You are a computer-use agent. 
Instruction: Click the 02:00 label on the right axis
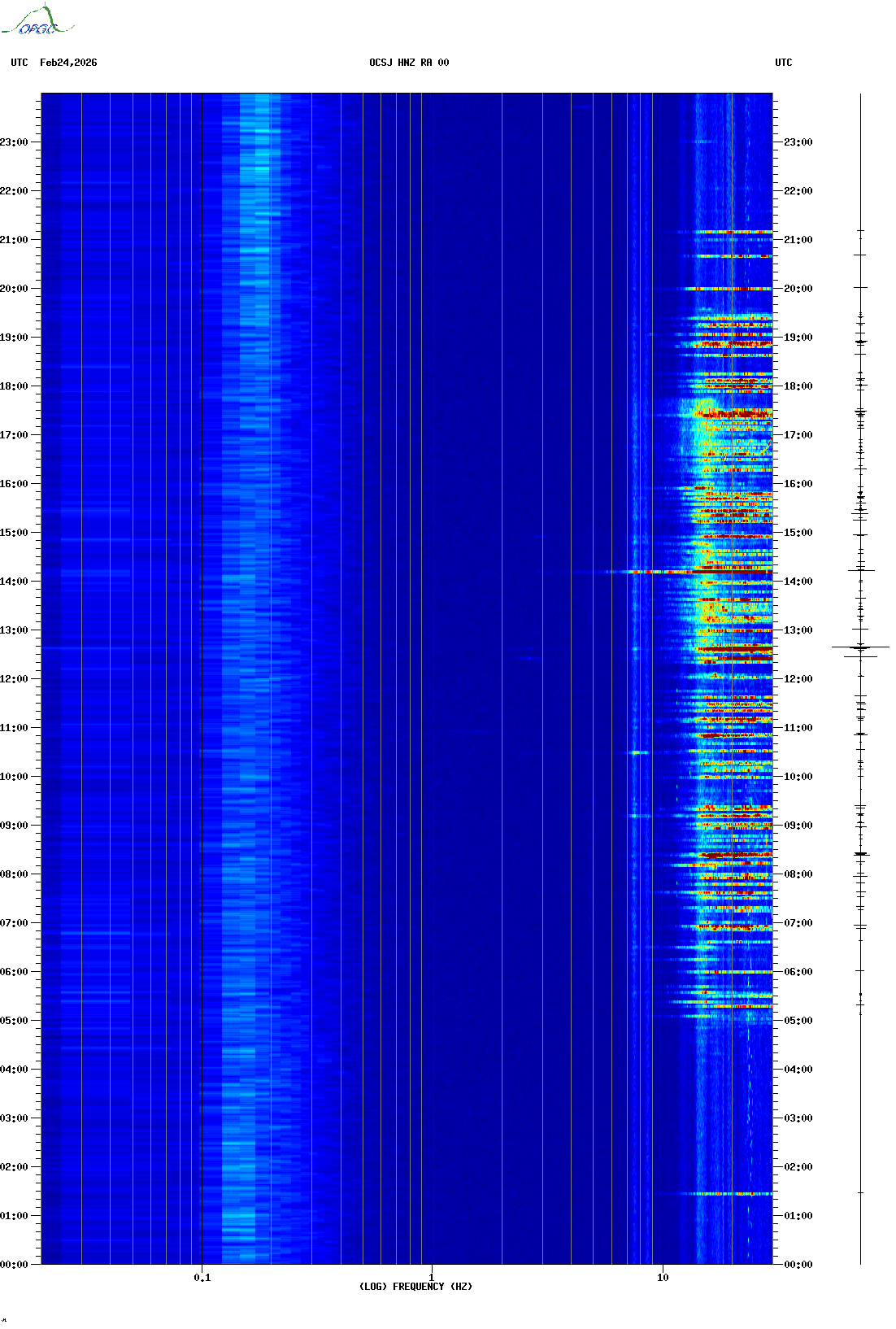coord(798,1167)
